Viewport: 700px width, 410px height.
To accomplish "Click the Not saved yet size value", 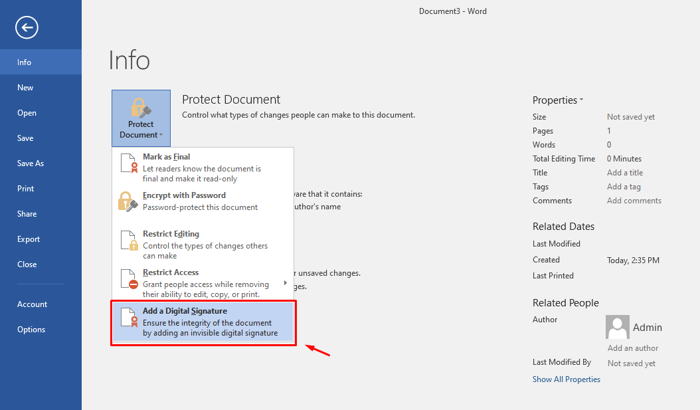I will tap(631, 117).
